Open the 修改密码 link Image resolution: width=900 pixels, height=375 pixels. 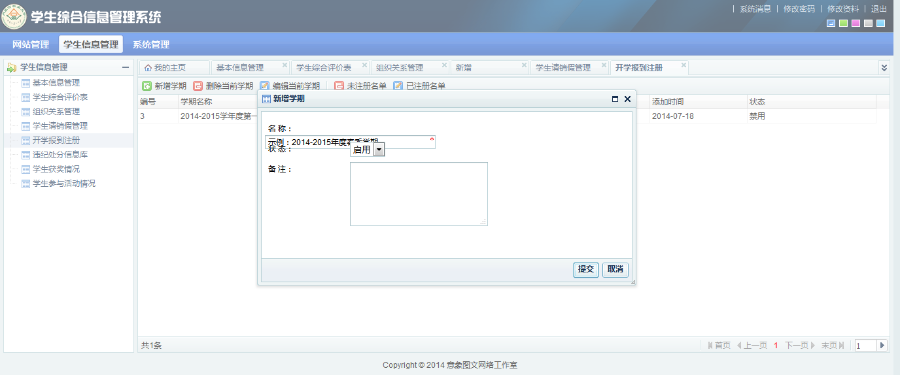pyautogui.click(x=799, y=9)
